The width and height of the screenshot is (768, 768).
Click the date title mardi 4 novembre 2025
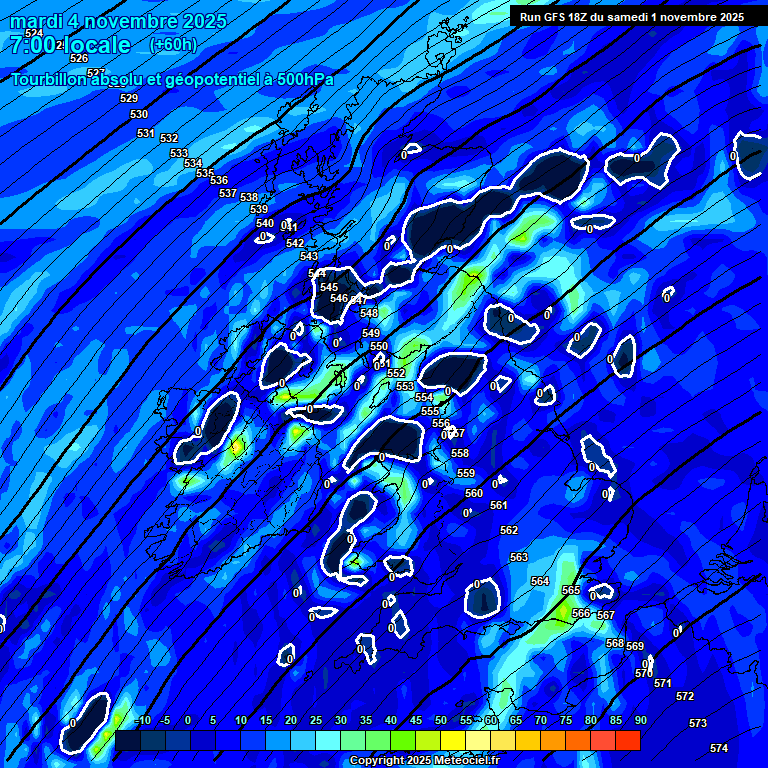tap(118, 21)
